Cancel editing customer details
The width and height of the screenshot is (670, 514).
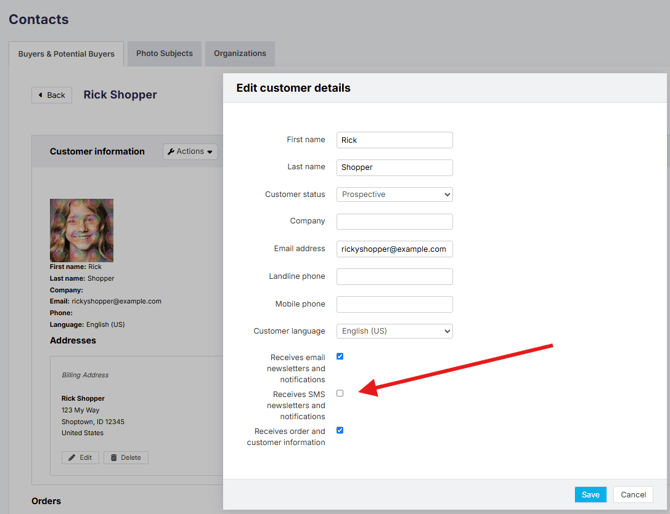633,494
